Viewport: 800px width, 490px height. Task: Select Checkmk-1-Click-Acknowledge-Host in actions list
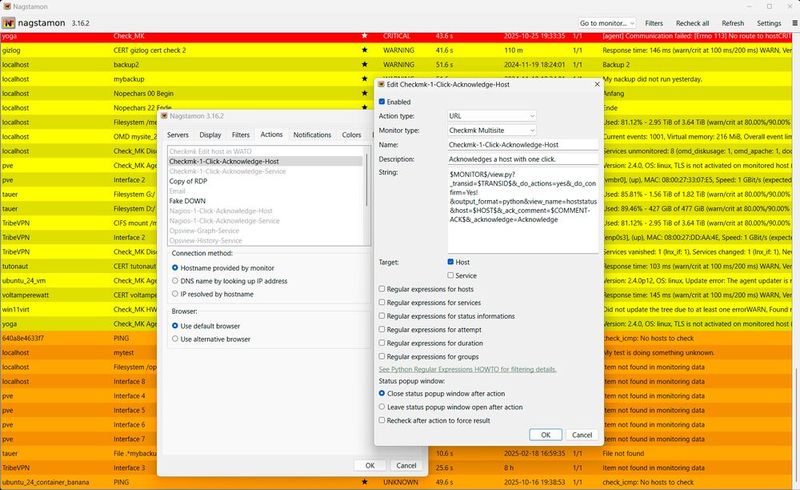coord(265,161)
